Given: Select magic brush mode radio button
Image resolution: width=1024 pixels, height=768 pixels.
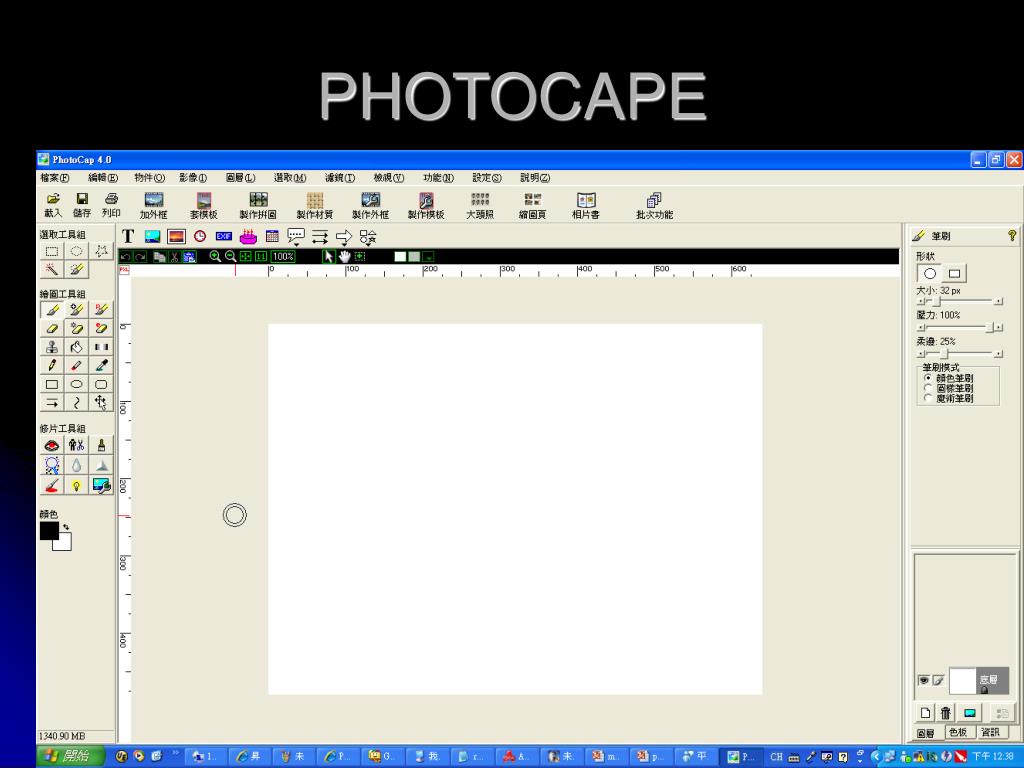Looking at the screenshot, I should tap(928, 398).
